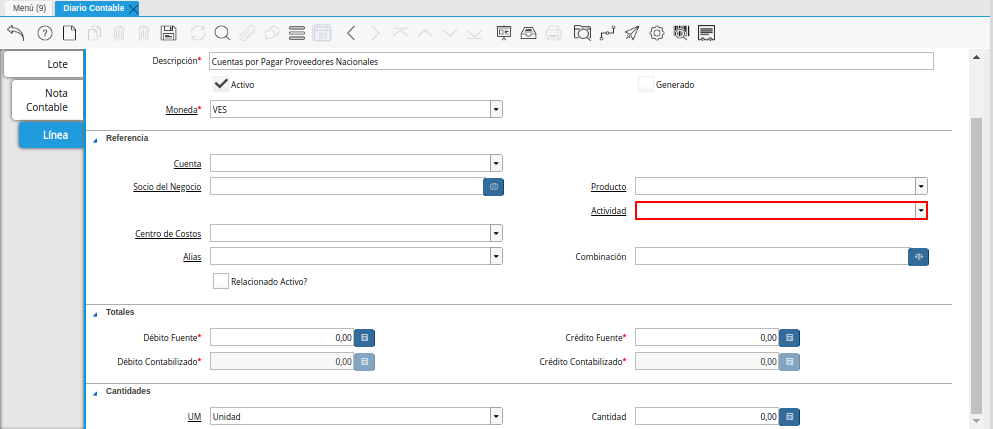Viewport: 993px width, 429px height.
Task: Create a new record with blank page icon
Action: (x=69, y=33)
